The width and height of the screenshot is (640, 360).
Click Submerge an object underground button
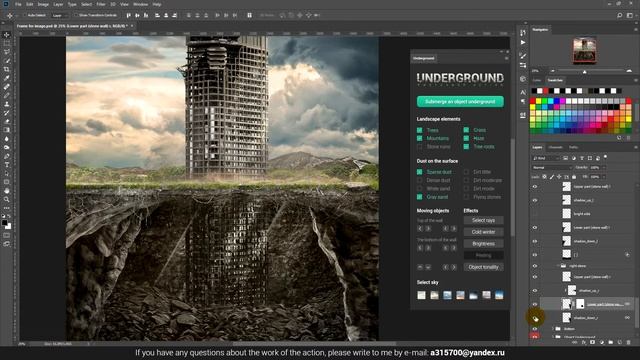point(460,102)
